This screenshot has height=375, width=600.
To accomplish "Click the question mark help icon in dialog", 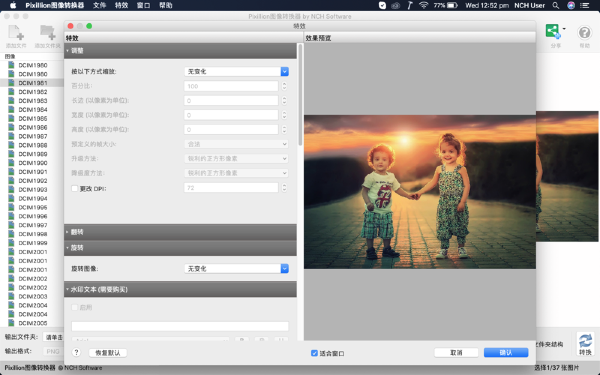I will (76, 352).
